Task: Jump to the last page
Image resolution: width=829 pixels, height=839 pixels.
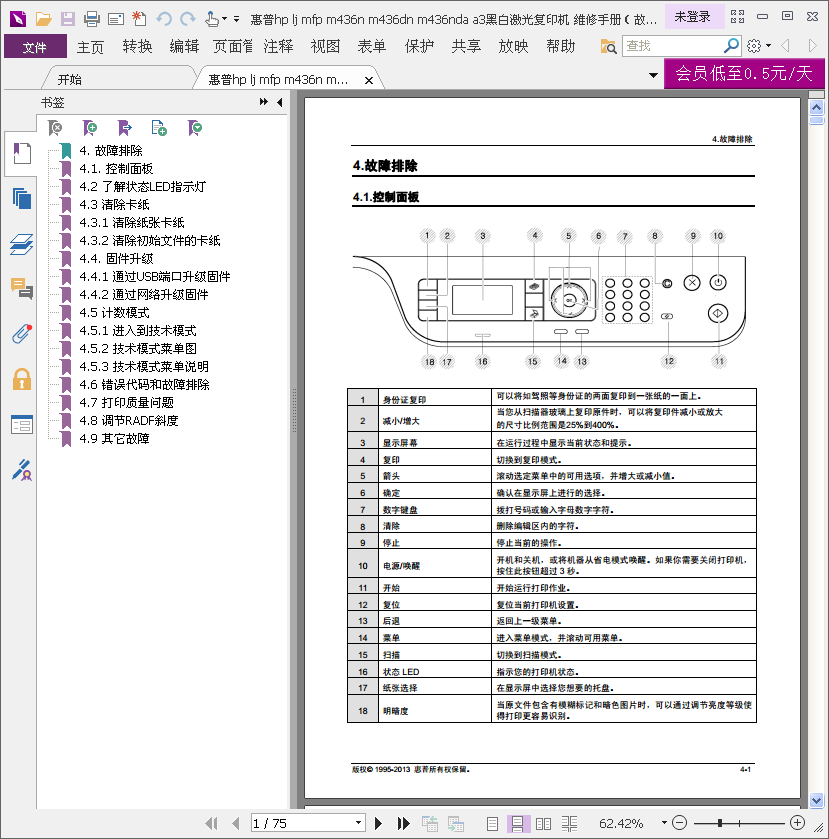Action: pos(403,823)
